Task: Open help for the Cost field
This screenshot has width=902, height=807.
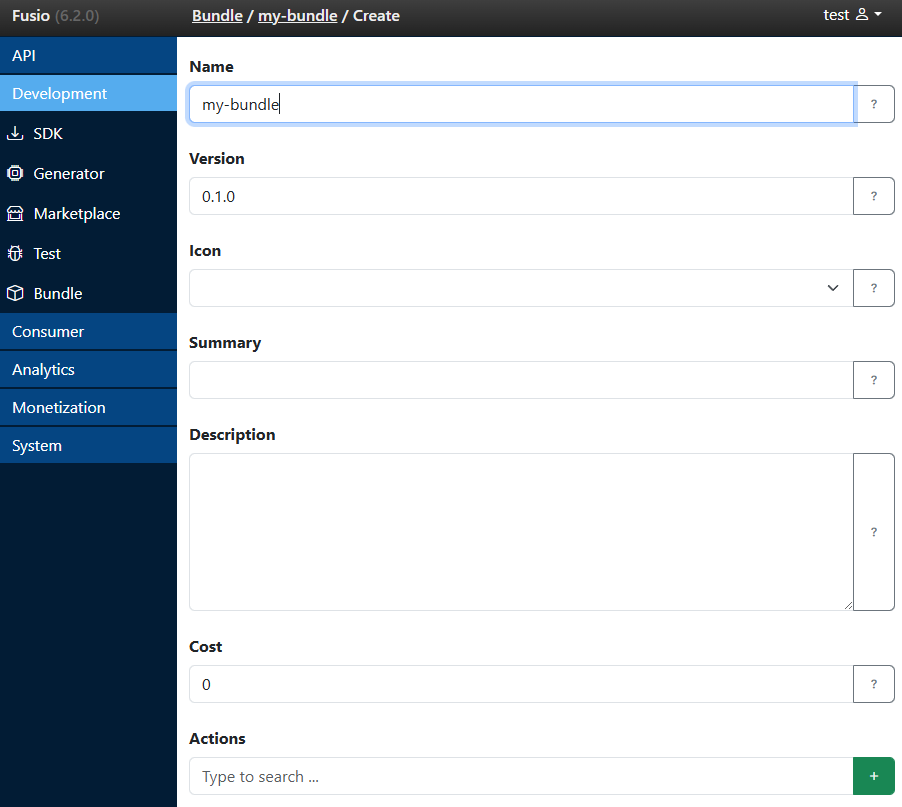Action: (x=873, y=684)
